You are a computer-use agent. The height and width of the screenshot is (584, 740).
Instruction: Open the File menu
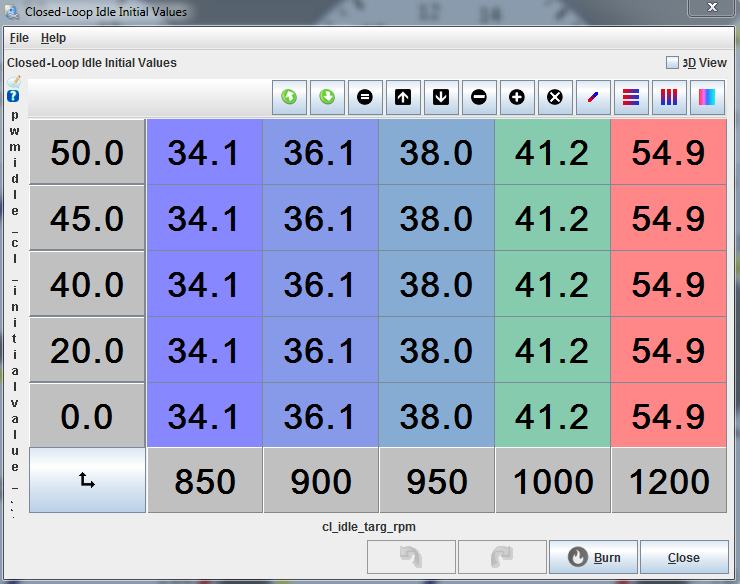point(19,38)
